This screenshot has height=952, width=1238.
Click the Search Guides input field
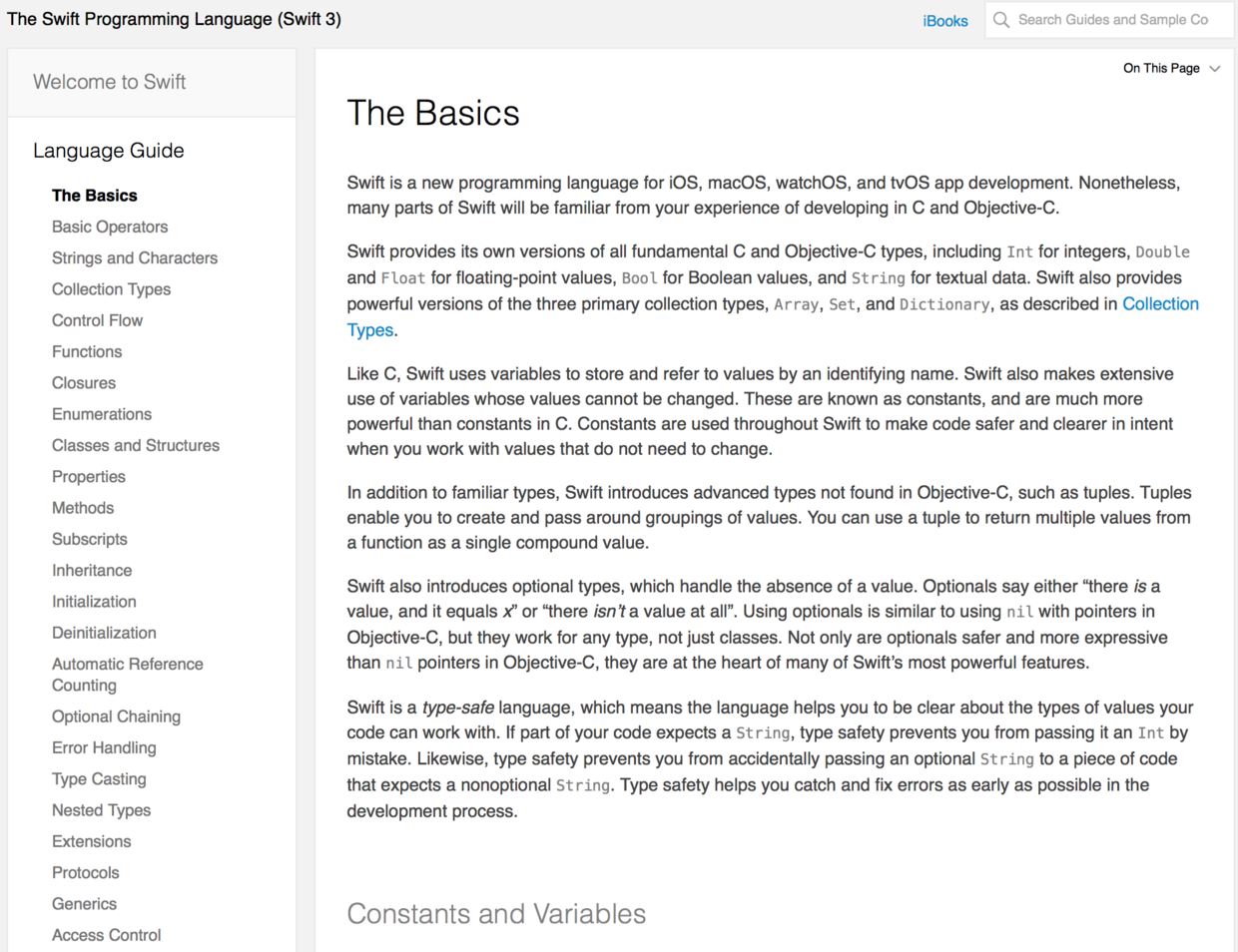(1112, 20)
